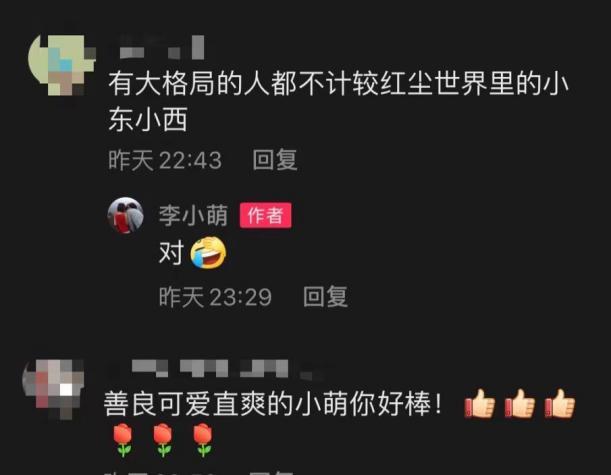Image resolution: width=611 pixels, height=475 pixels.
Task: Select the comment 善良可爱直爽的小萌你好棒
Action: point(273,404)
